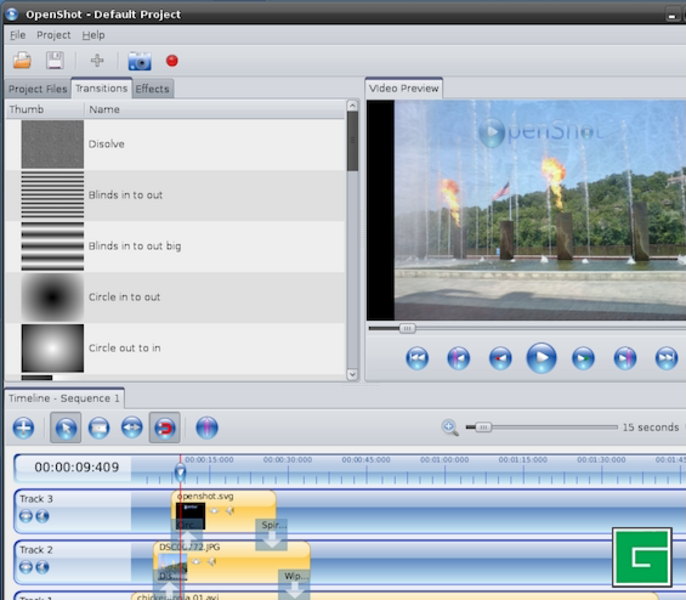
Task: Switch to the Project Files tab
Action: (38, 89)
